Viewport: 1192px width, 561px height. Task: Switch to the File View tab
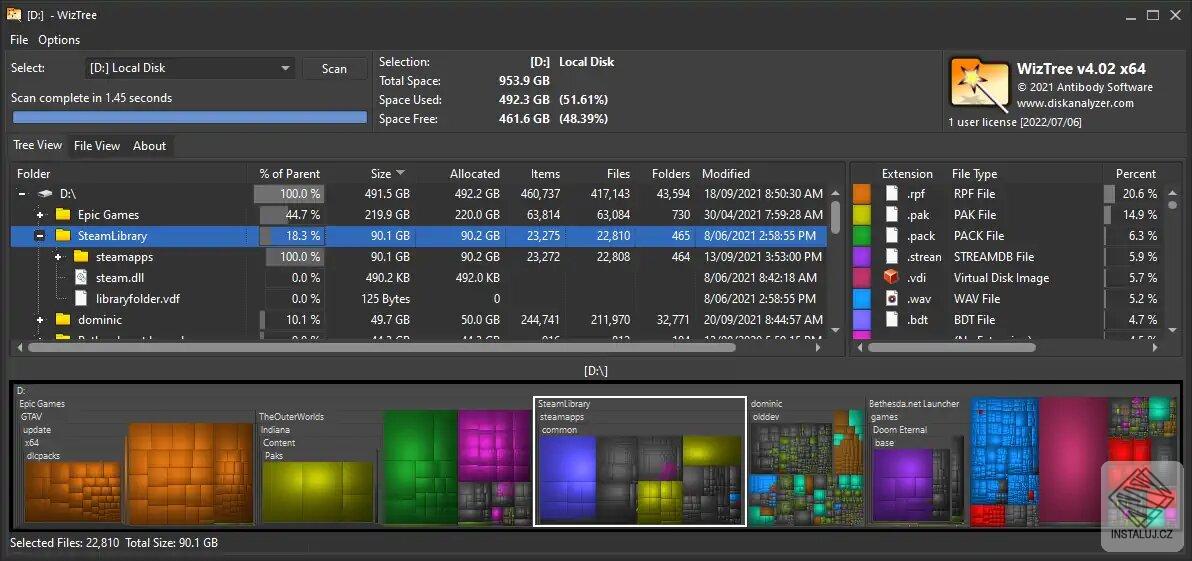point(97,146)
